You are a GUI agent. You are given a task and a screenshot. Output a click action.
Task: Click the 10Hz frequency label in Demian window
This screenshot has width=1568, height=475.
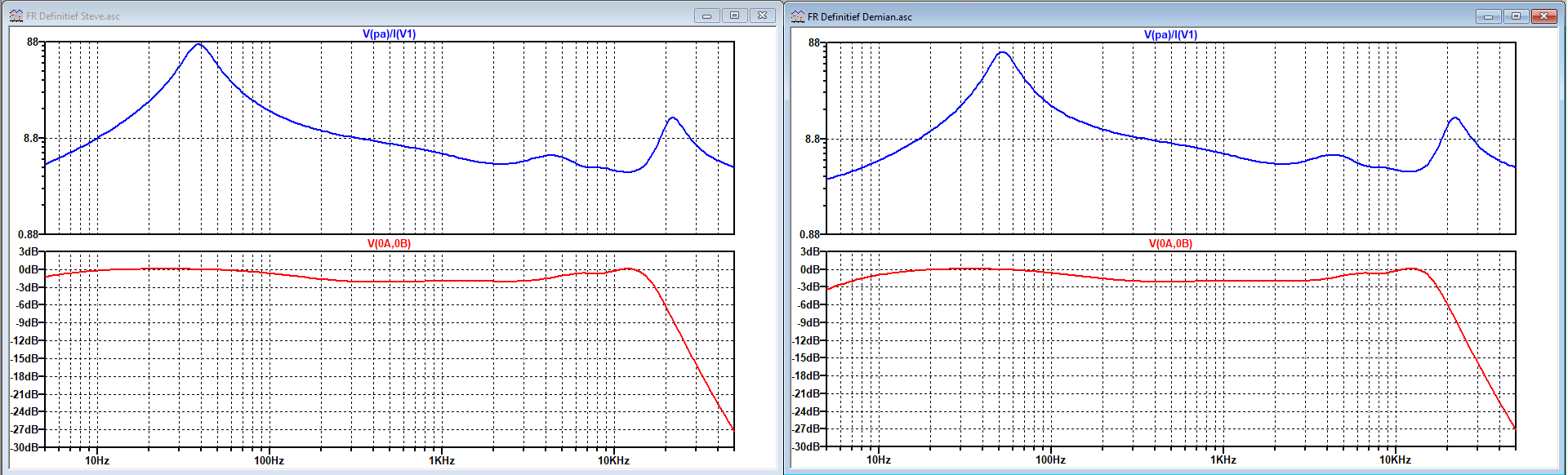879,459
